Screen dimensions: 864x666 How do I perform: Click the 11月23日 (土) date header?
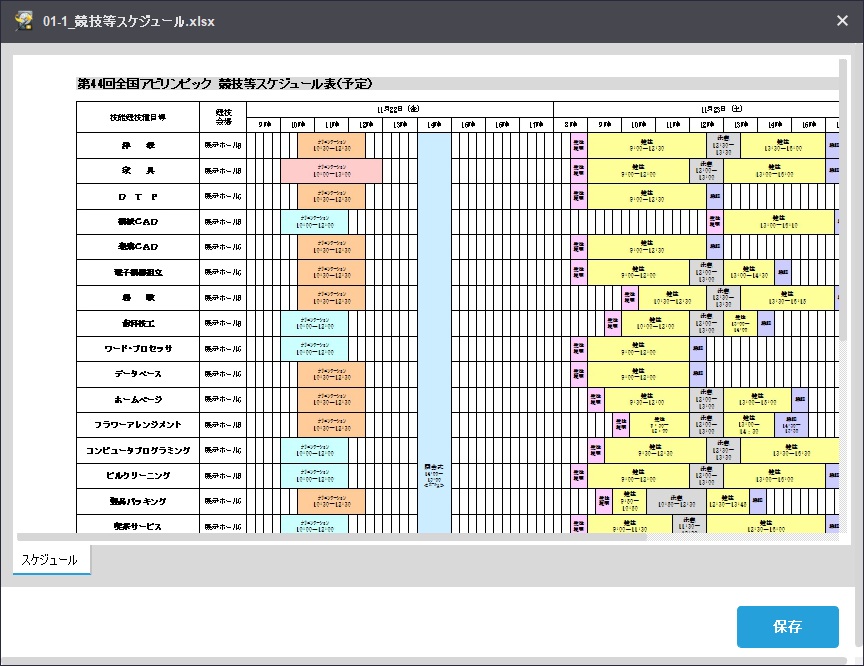click(x=695, y=108)
